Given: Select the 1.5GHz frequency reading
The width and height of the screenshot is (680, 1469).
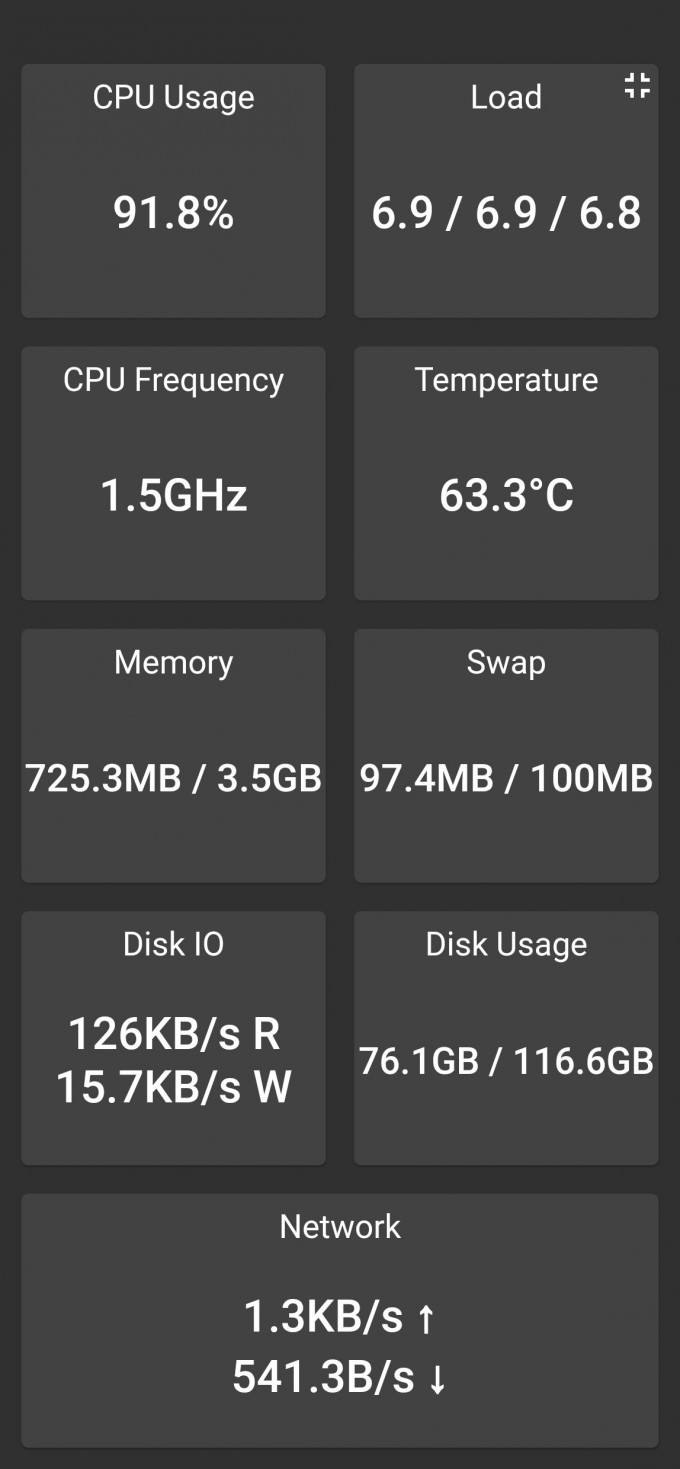Looking at the screenshot, I should [173, 496].
